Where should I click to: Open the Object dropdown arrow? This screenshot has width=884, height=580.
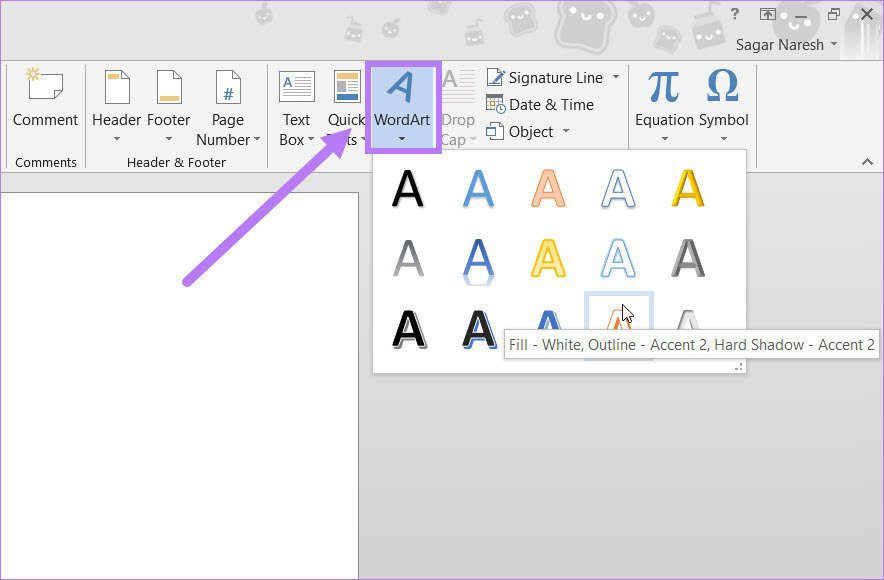tap(566, 131)
